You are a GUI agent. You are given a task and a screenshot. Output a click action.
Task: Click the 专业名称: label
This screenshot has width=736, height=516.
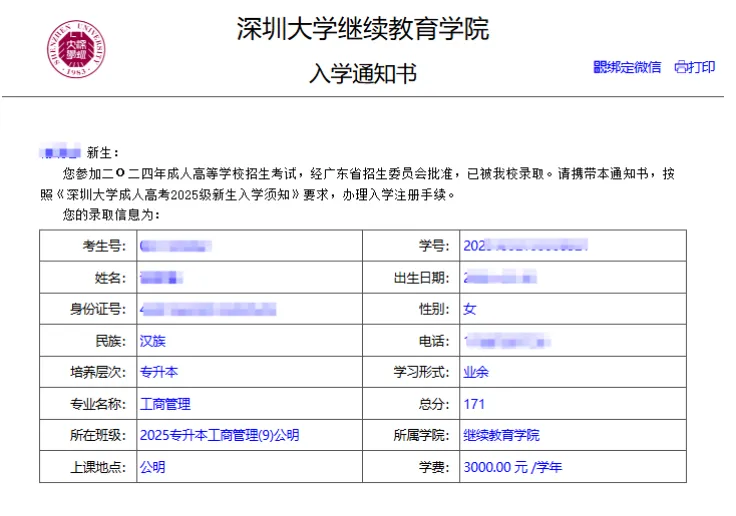[98, 404]
